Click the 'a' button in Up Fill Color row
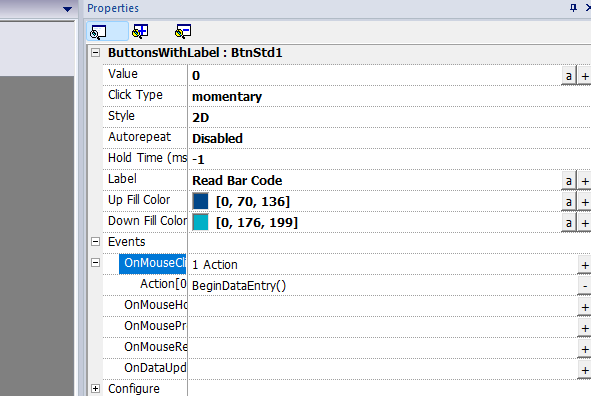 [x=568, y=202]
